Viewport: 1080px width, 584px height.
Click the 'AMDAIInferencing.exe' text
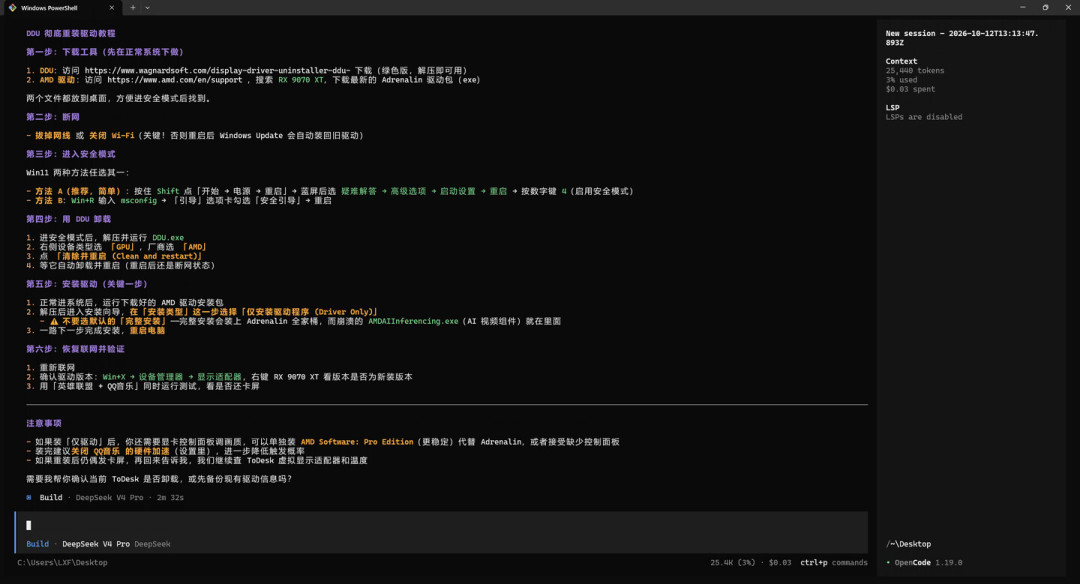pyautogui.click(x=413, y=322)
